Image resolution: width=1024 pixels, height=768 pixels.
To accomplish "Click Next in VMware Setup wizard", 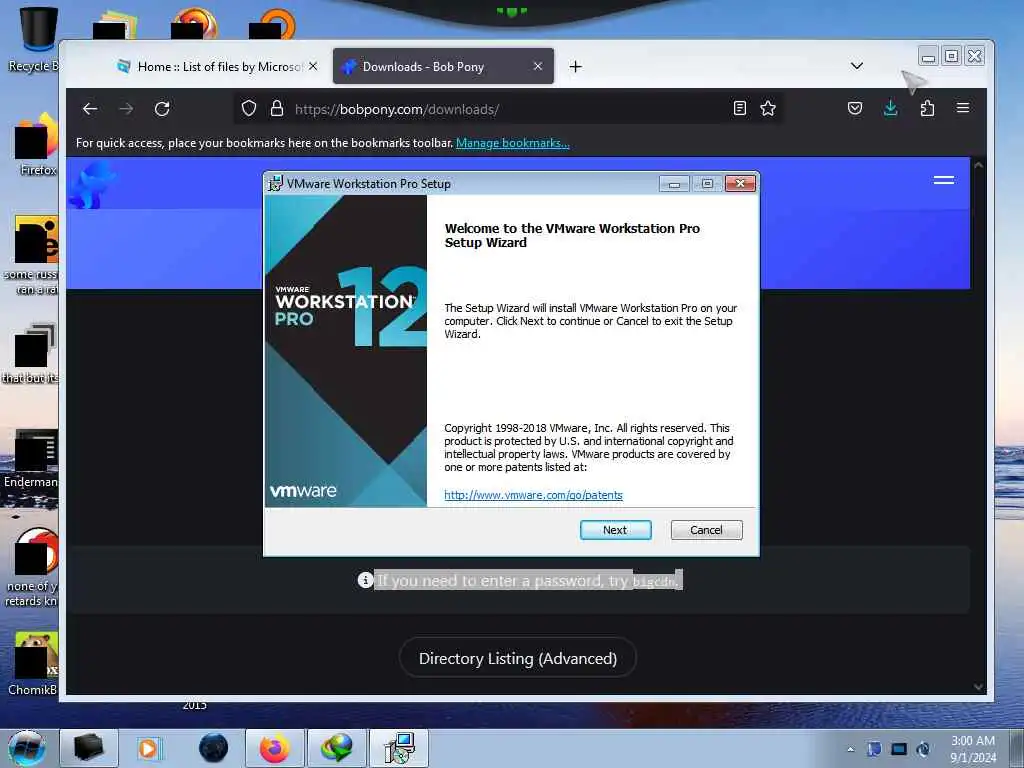I will [x=615, y=530].
